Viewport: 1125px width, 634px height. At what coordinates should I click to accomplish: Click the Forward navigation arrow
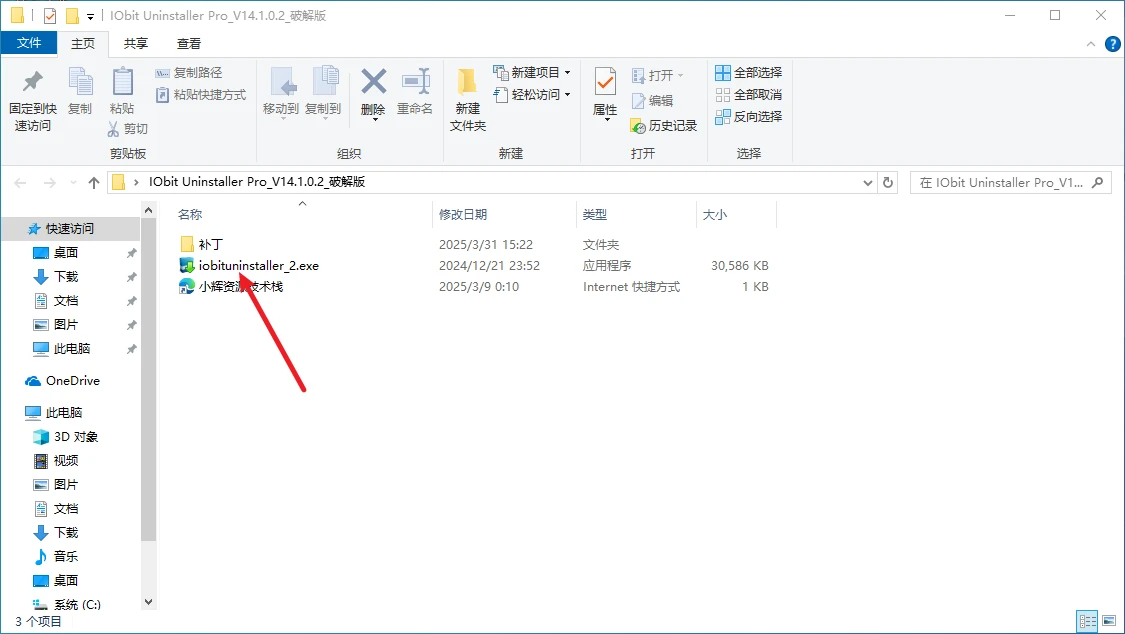[x=50, y=183]
